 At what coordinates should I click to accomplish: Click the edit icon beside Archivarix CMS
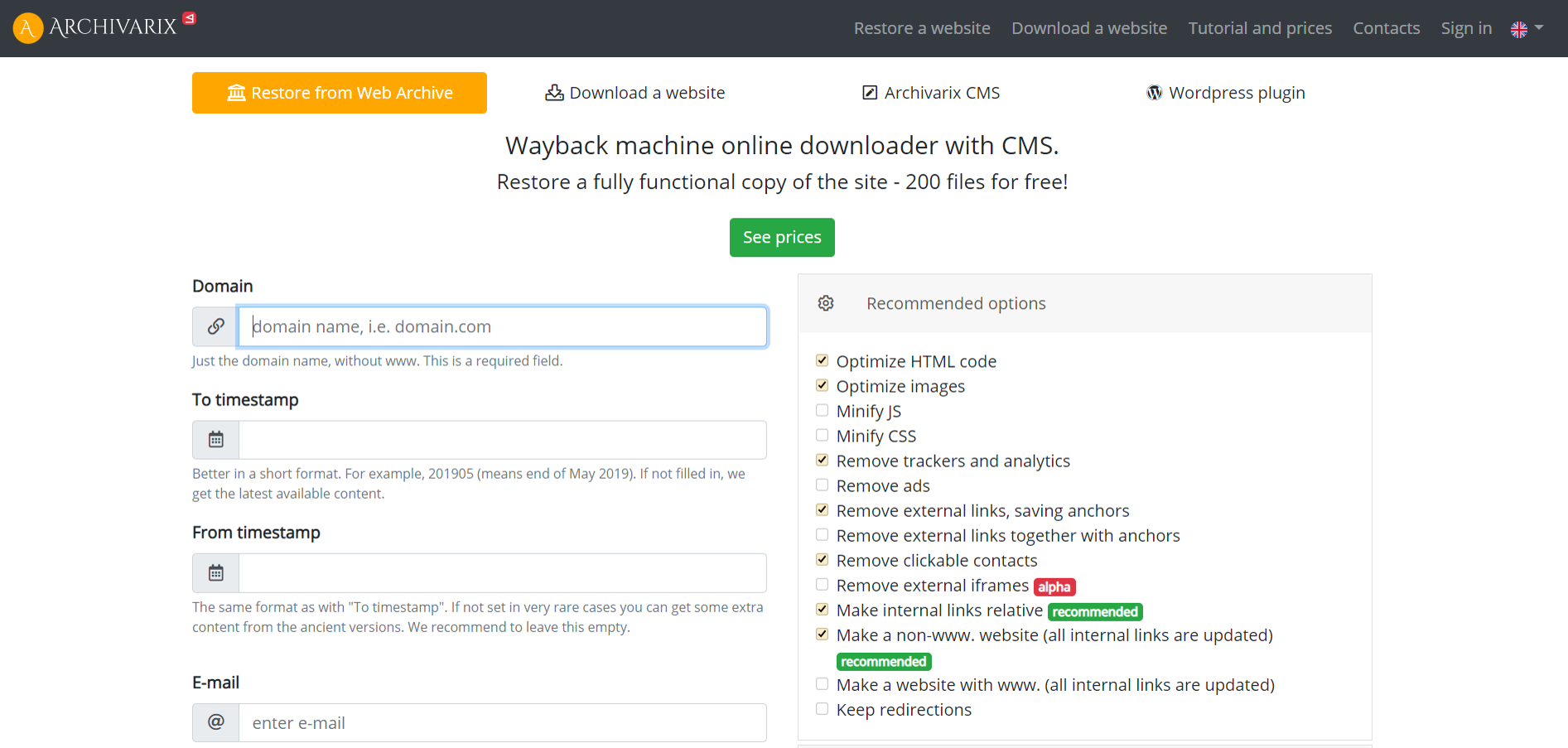[x=870, y=93]
